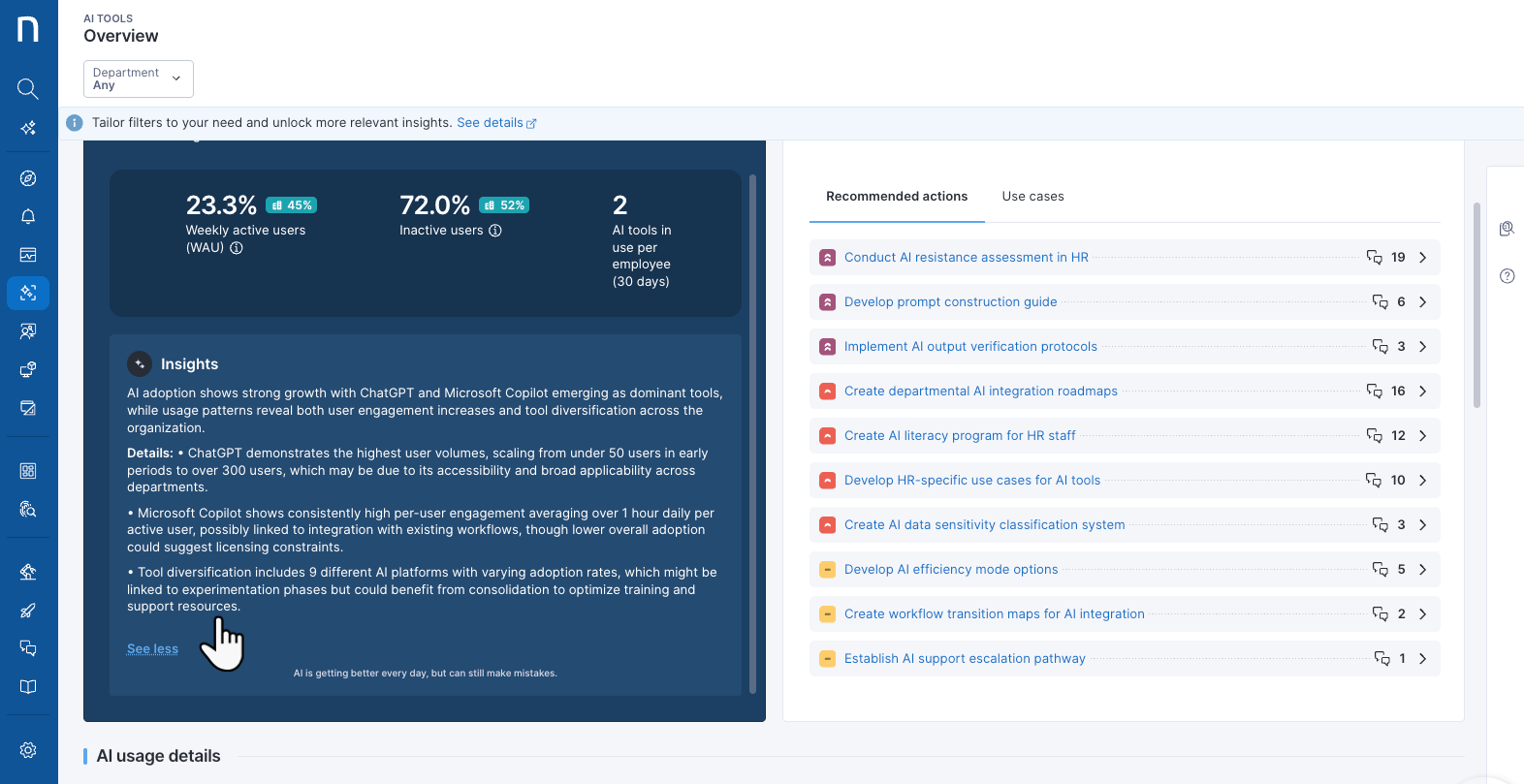Viewport: 1524px width, 784px height.
Task: Open the Department filter dropdown
Action: 138,78
